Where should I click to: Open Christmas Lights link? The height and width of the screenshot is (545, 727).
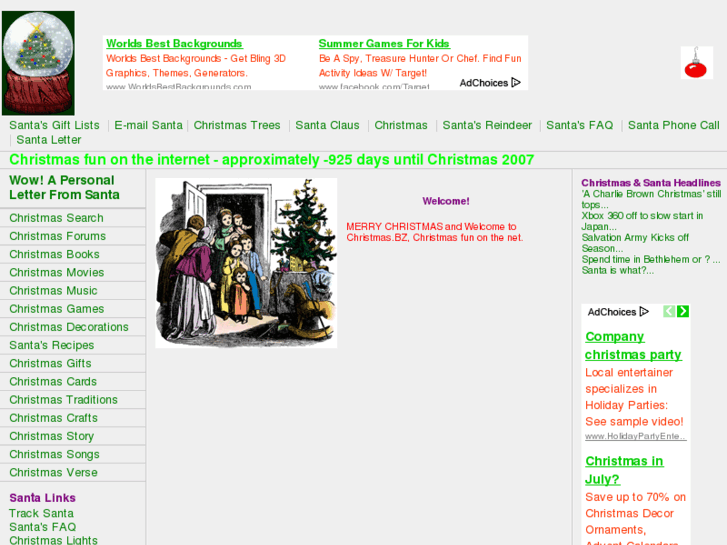(53, 540)
